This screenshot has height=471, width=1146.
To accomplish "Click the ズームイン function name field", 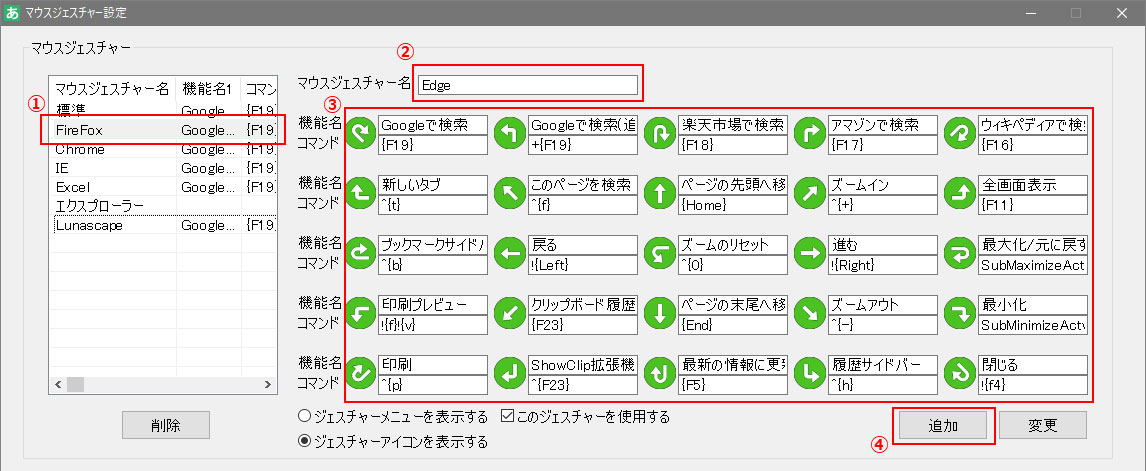I will point(883,185).
